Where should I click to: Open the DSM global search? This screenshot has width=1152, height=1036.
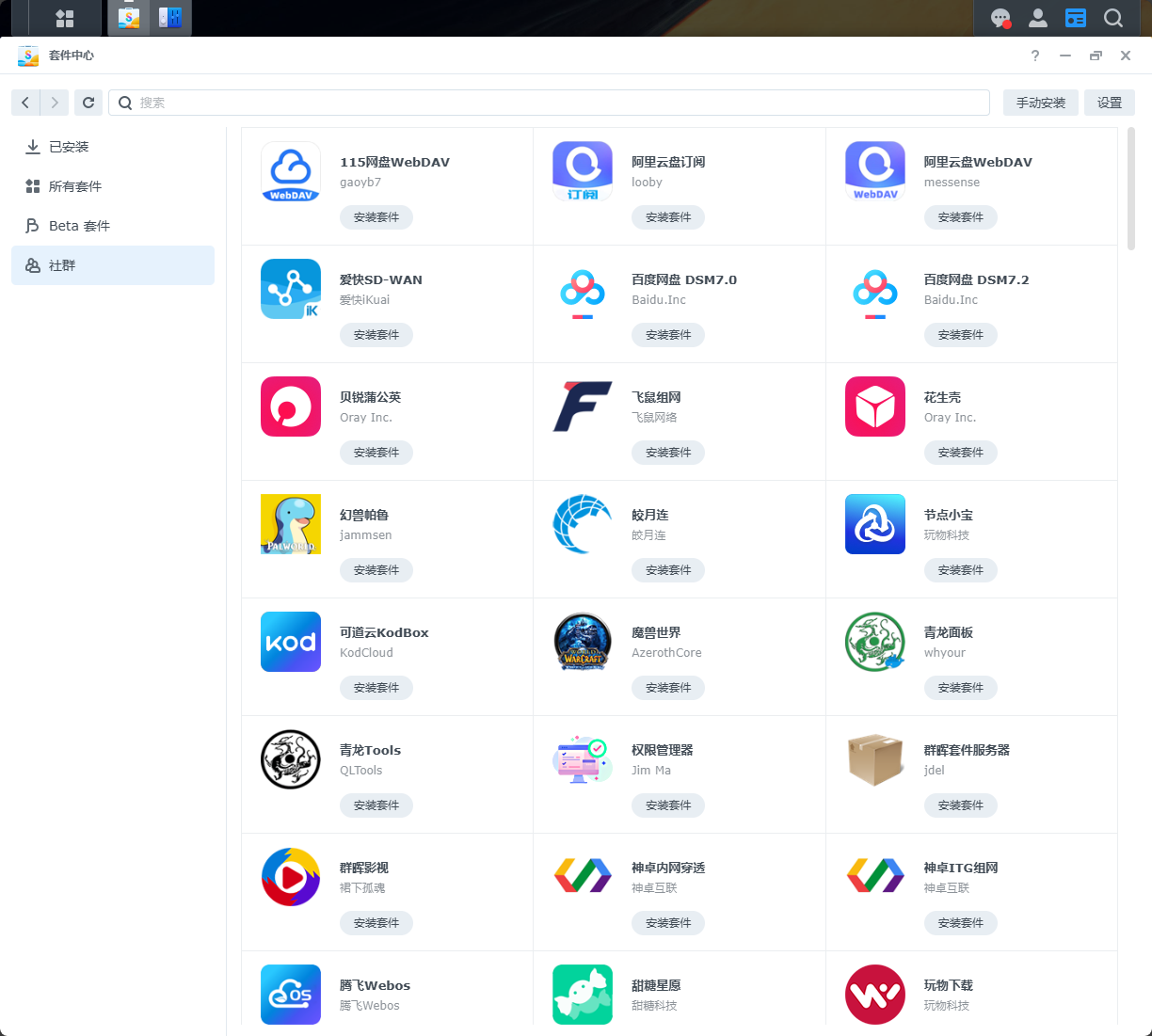pos(1113,18)
